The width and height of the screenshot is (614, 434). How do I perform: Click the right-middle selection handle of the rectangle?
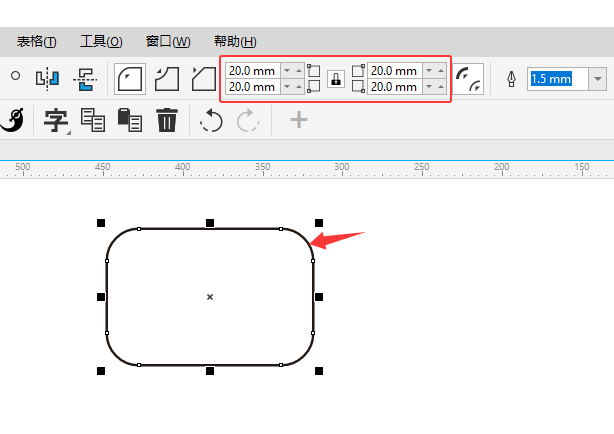(x=319, y=297)
